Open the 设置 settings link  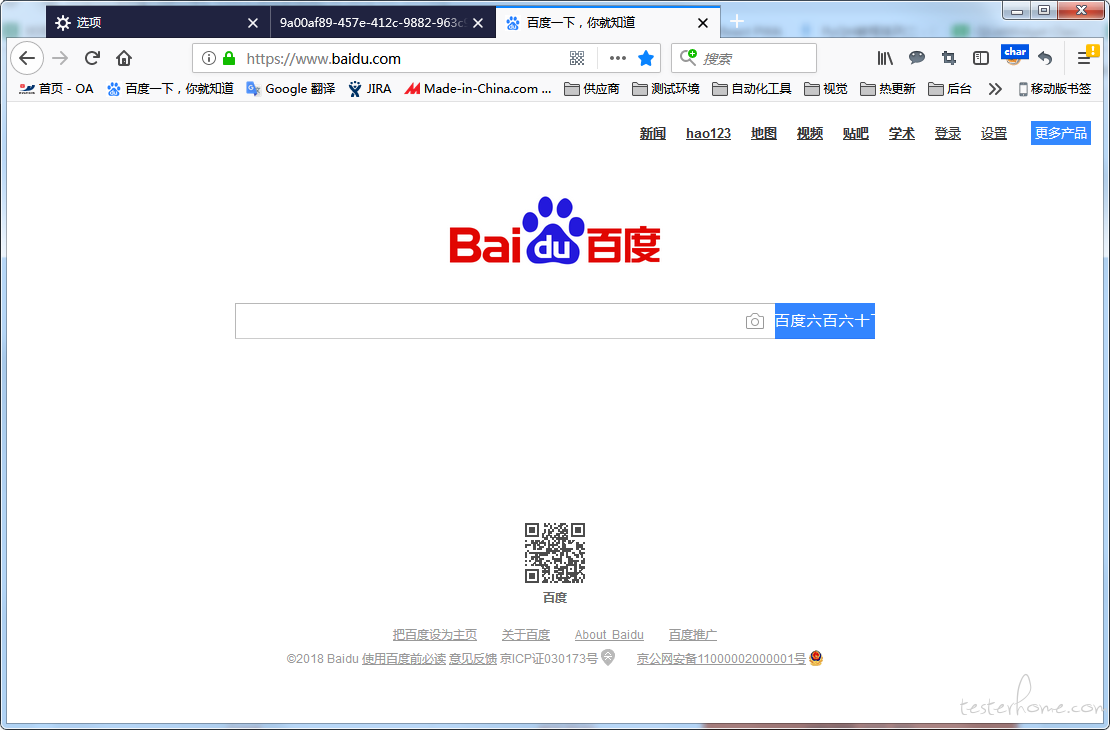click(x=994, y=133)
